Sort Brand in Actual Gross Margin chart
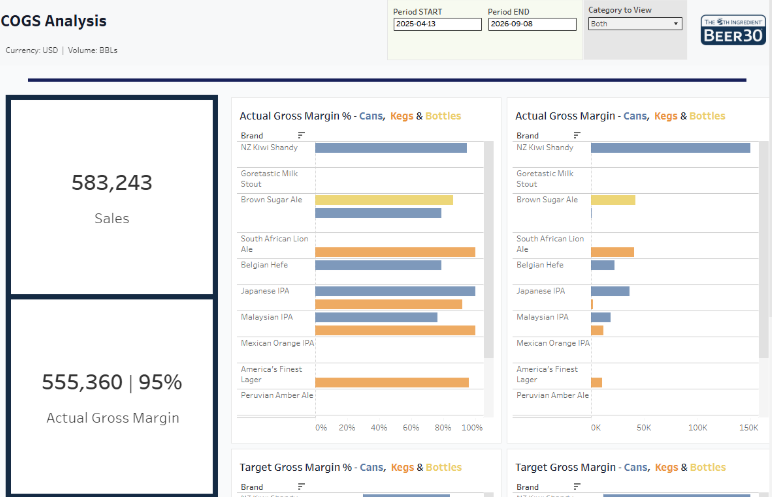The width and height of the screenshot is (772, 497). [x=577, y=135]
